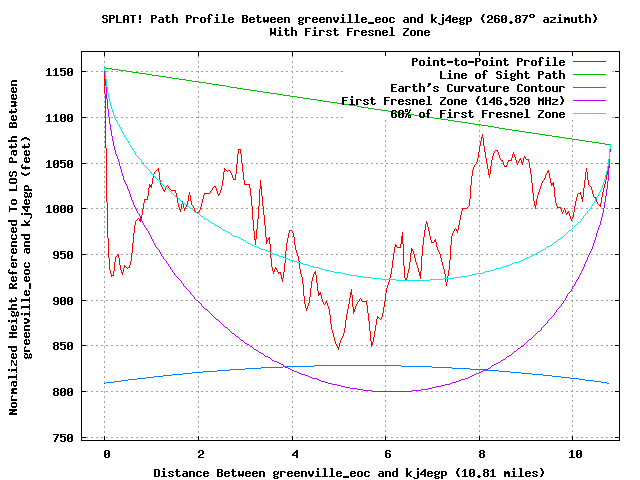The height and width of the screenshot is (480, 640).
Task: Click the red legend line sample for Point-to-Point Profile
Action: (x=589, y=62)
